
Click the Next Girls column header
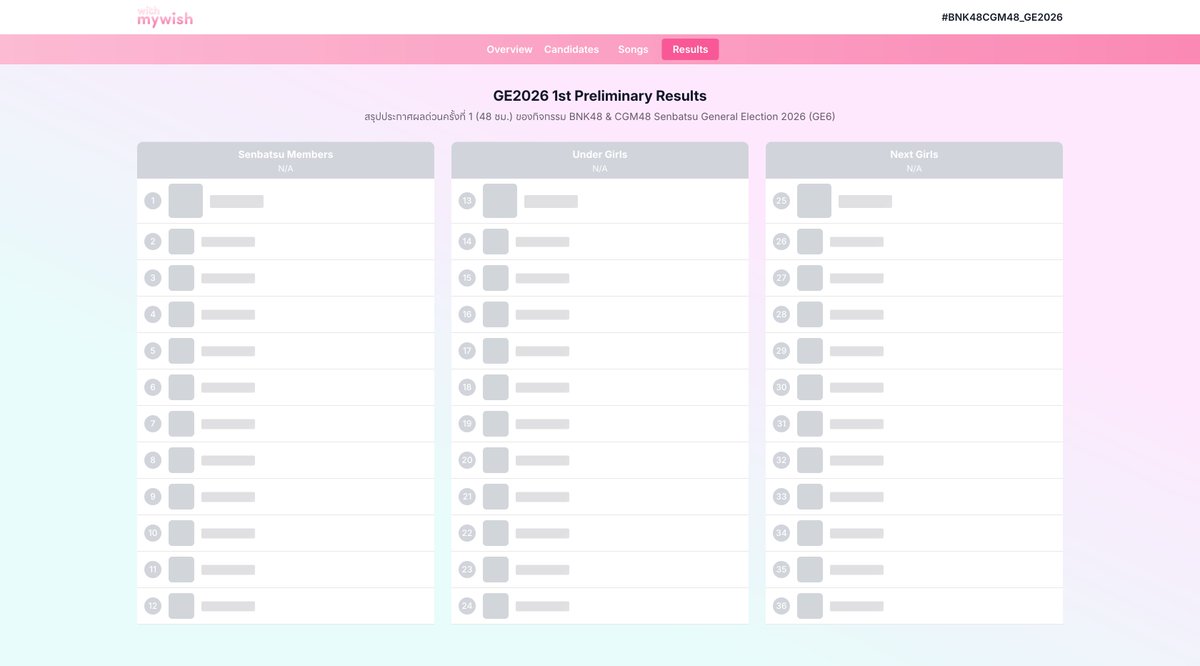(914, 160)
